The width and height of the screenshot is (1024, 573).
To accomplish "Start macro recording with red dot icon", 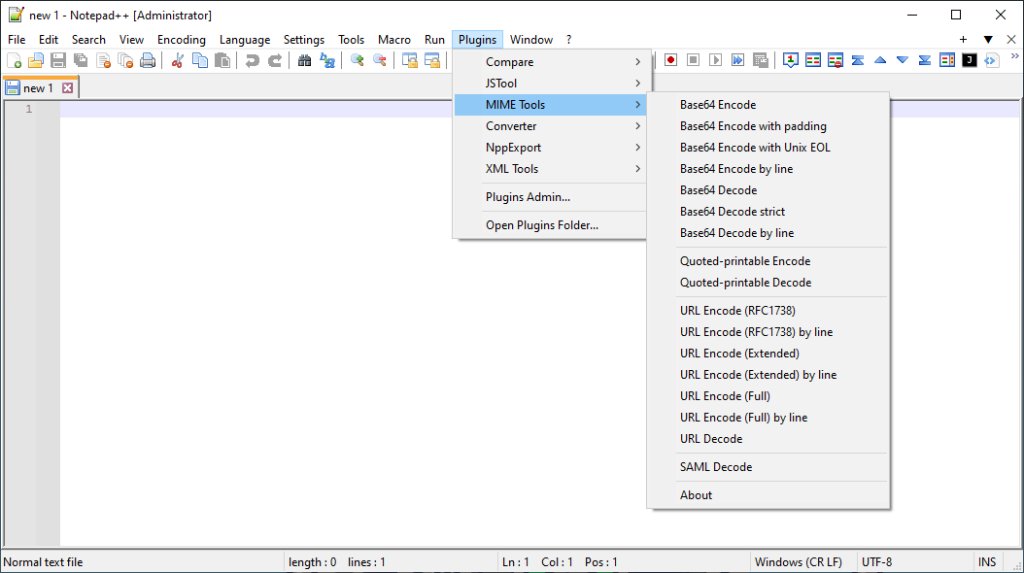I will tap(671, 60).
